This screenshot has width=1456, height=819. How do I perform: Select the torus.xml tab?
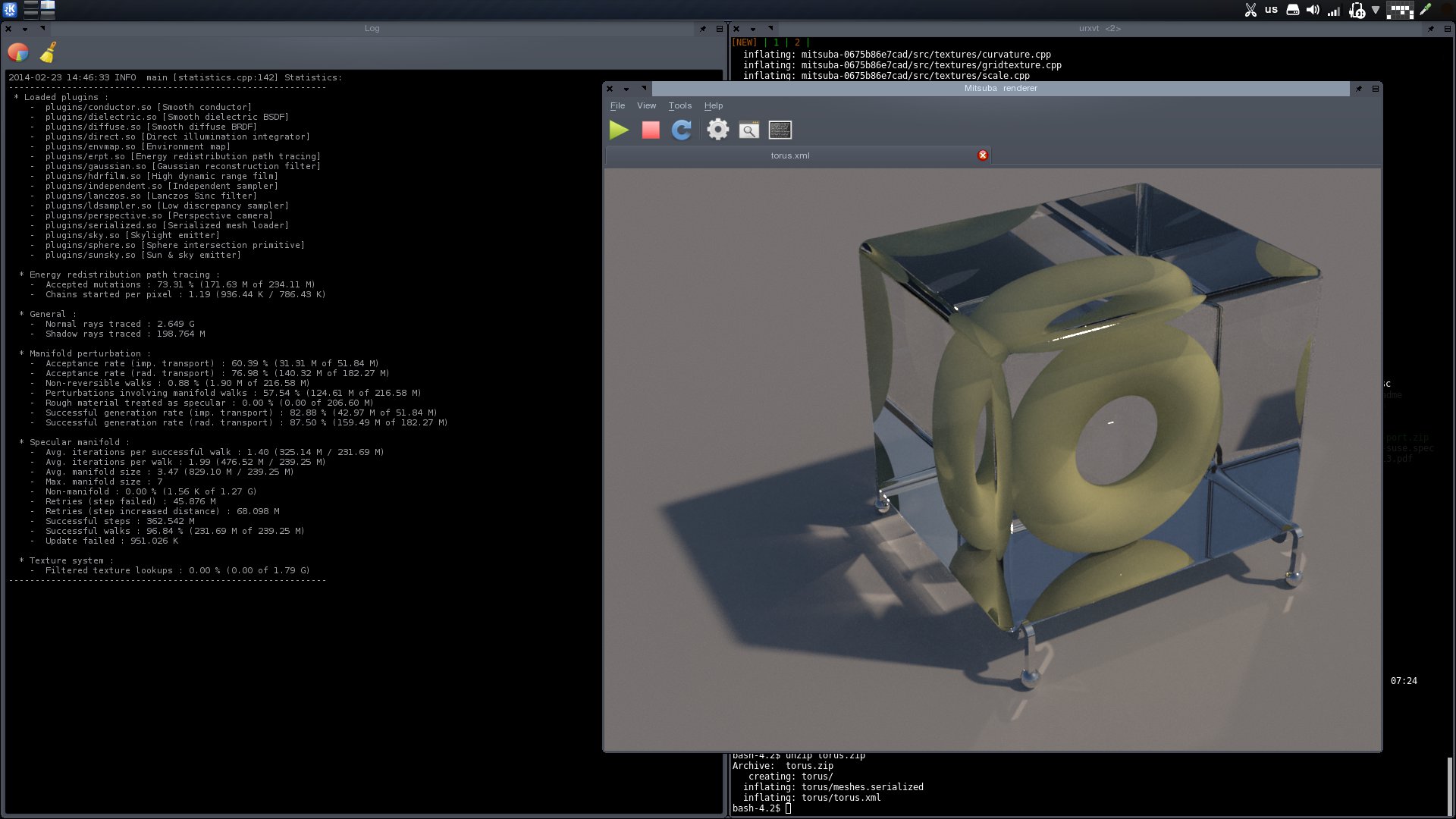(x=790, y=155)
